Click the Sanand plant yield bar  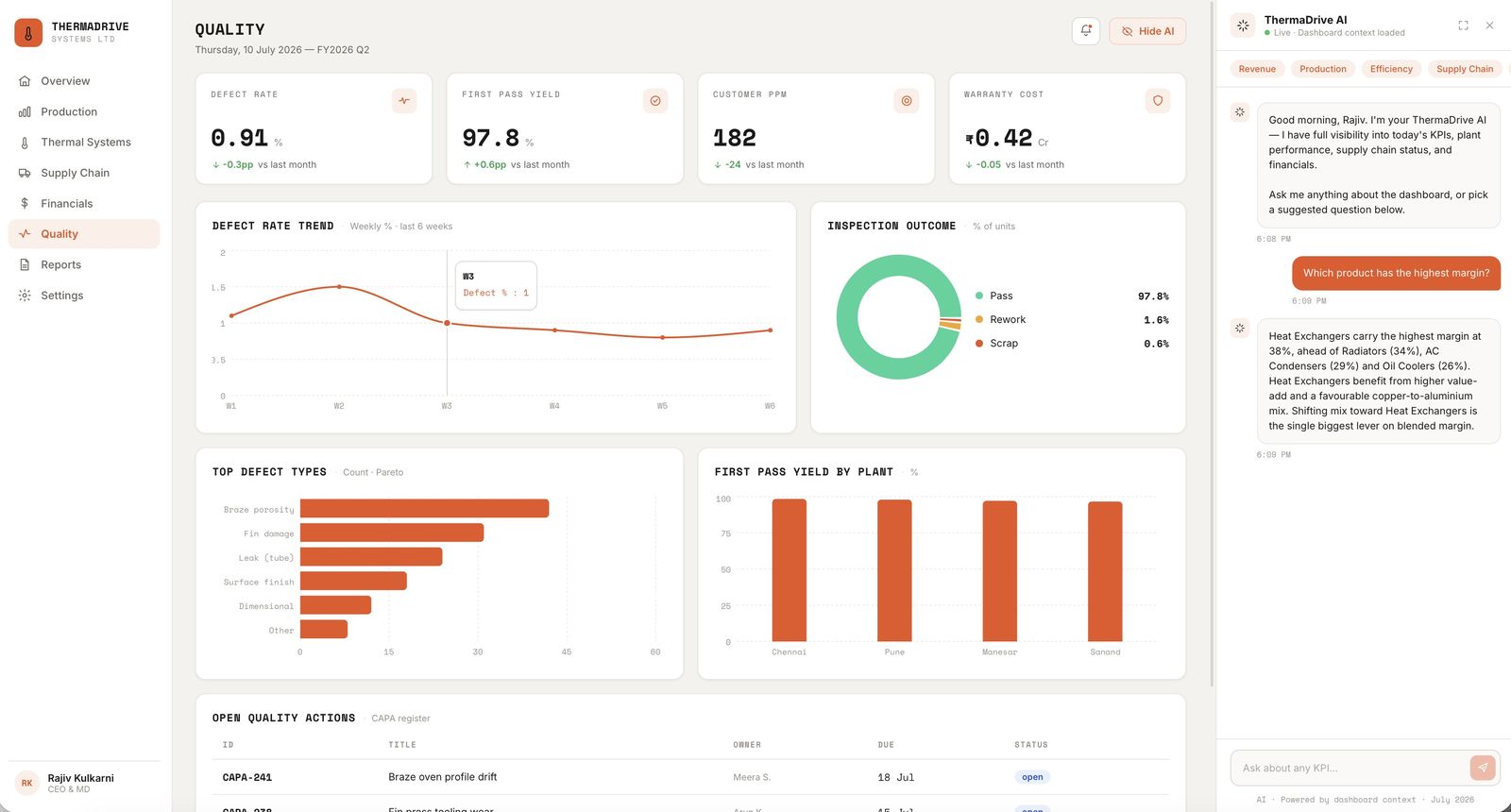[1105, 572]
